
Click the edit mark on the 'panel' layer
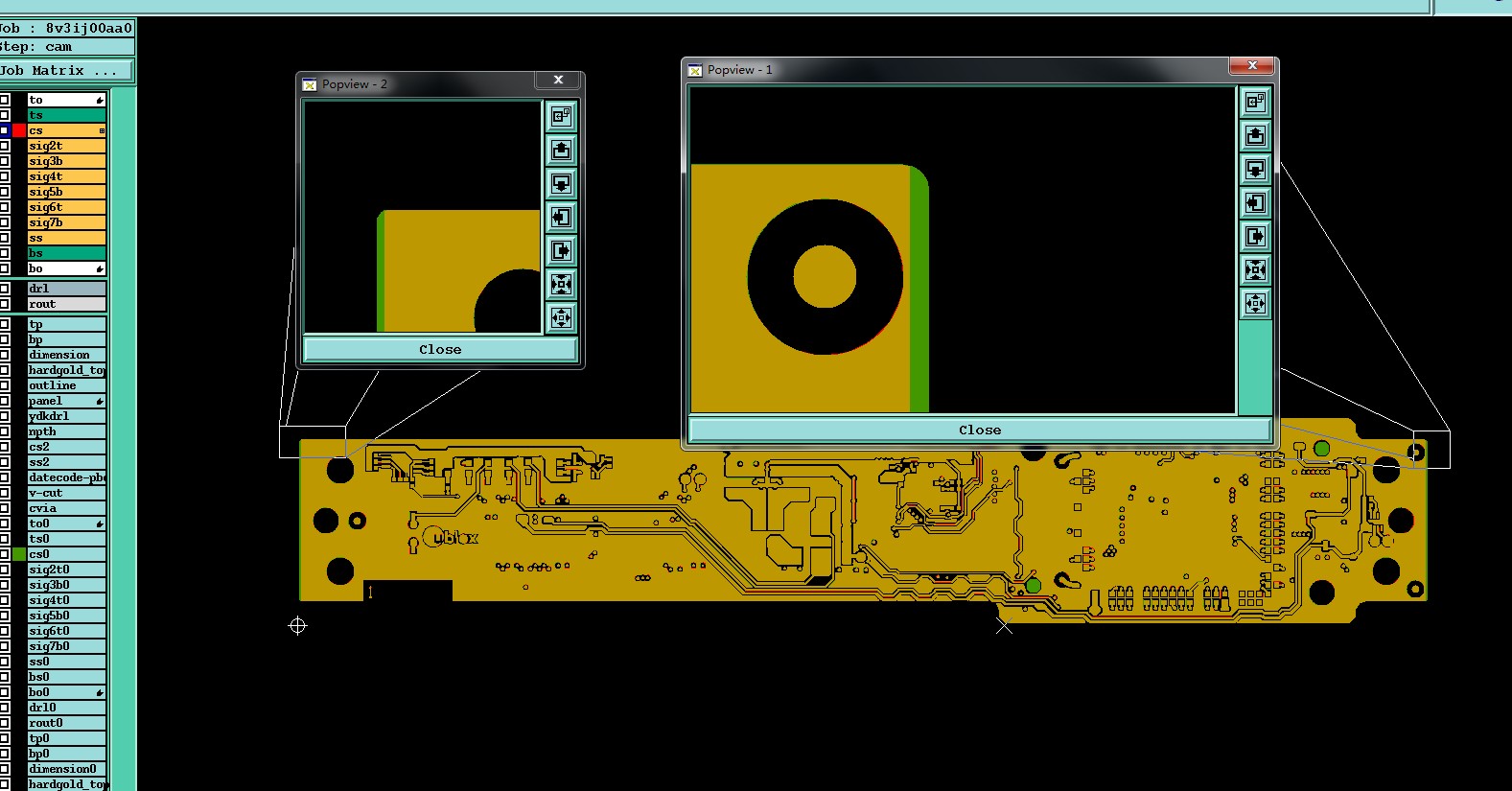[100, 401]
